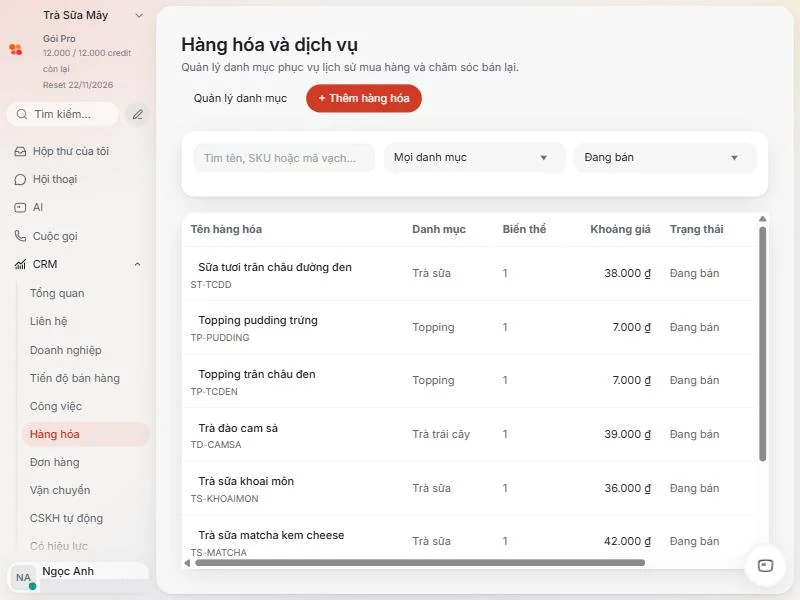Go to Đơn hàng in the sidebar

pyautogui.click(x=55, y=462)
